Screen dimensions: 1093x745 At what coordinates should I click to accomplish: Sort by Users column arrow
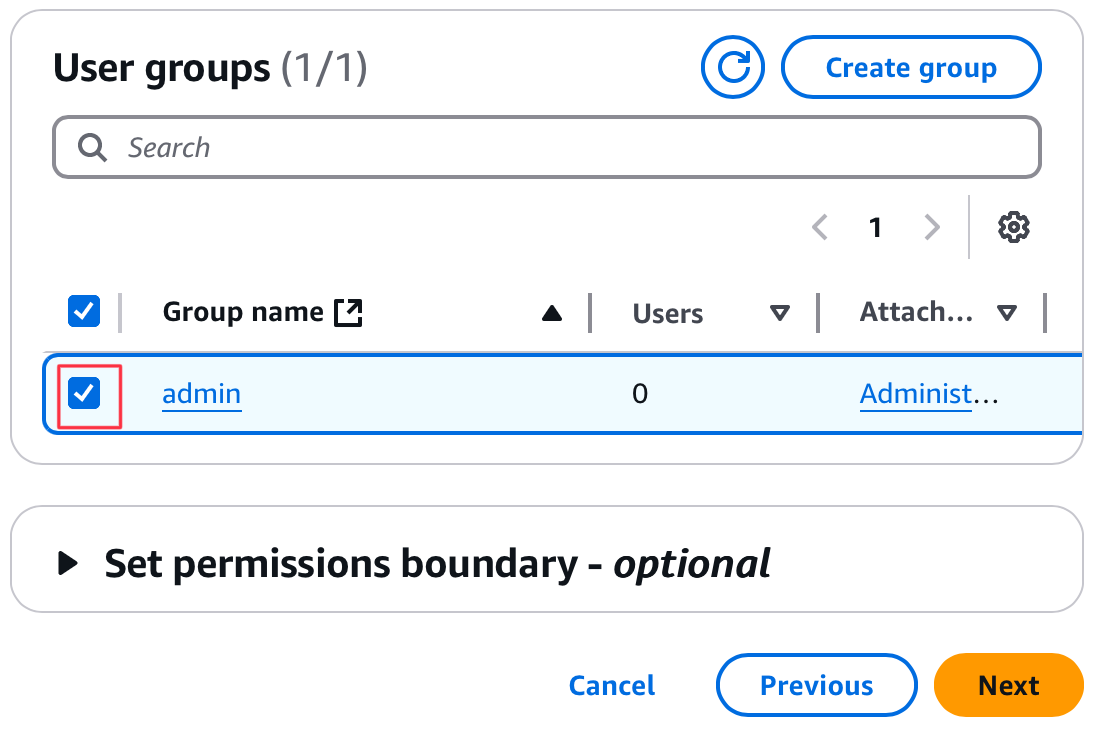780,314
